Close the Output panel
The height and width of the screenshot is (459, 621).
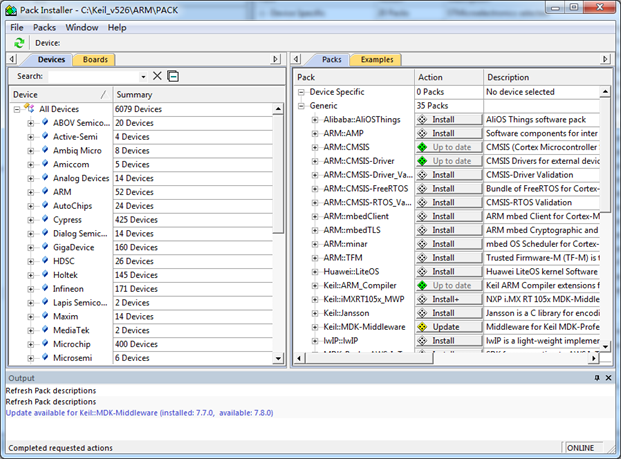pos(609,378)
